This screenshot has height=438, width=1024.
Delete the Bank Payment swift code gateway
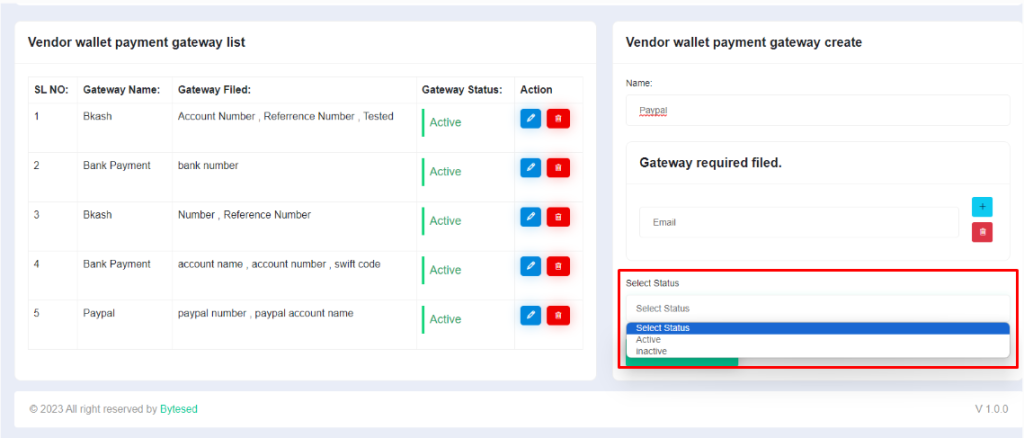[558, 266]
